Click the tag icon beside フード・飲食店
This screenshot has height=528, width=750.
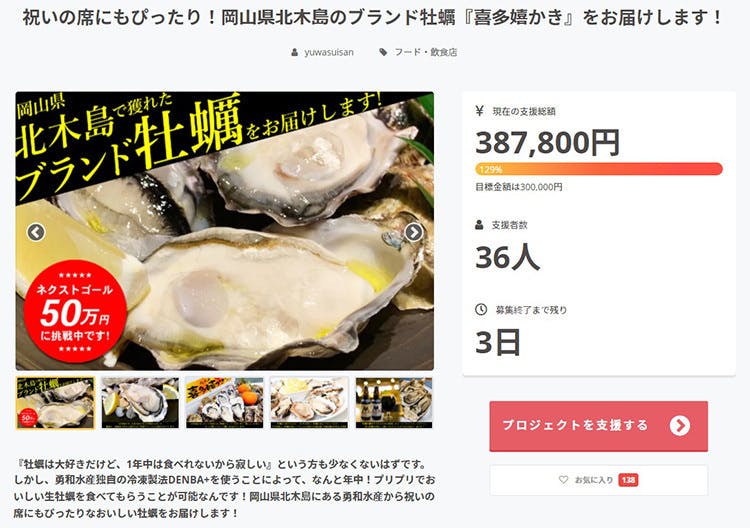click(x=383, y=52)
